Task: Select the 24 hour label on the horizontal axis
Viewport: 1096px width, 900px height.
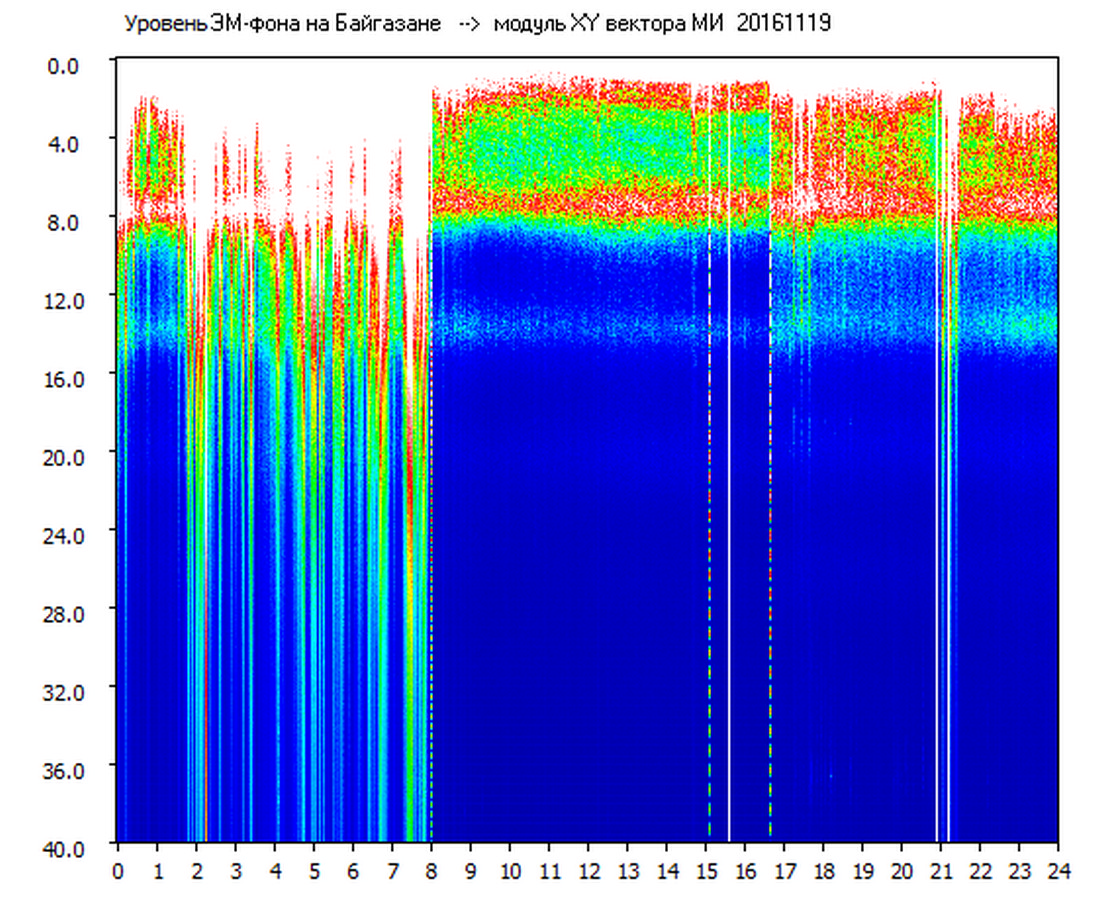Action: pos(1058,870)
